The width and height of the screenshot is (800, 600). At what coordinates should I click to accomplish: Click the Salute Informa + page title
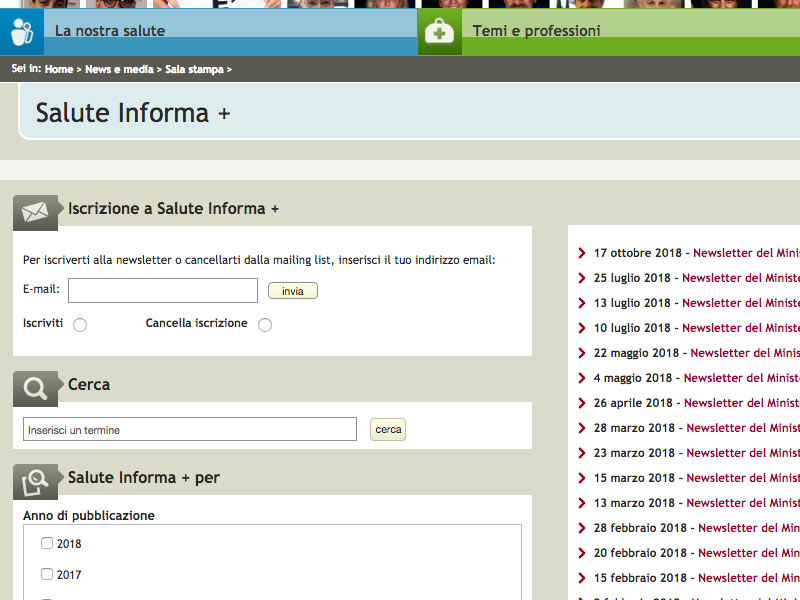(133, 113)
